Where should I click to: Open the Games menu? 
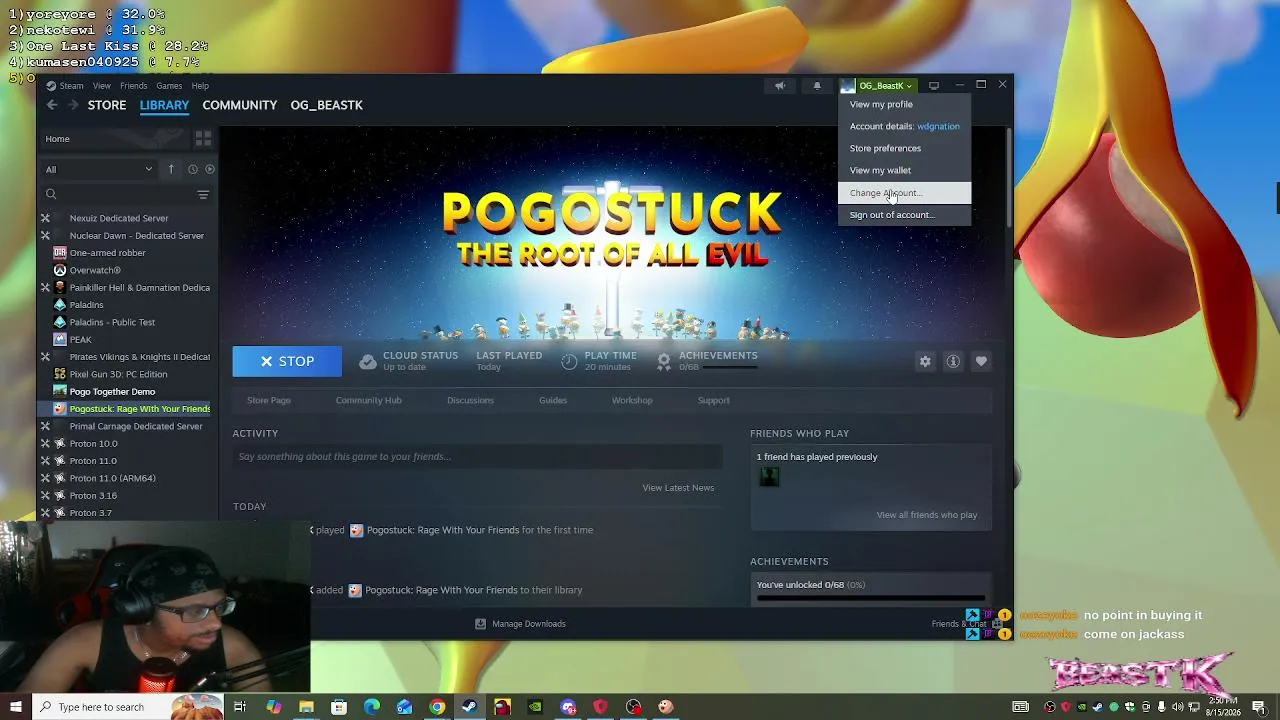[169, 86]
